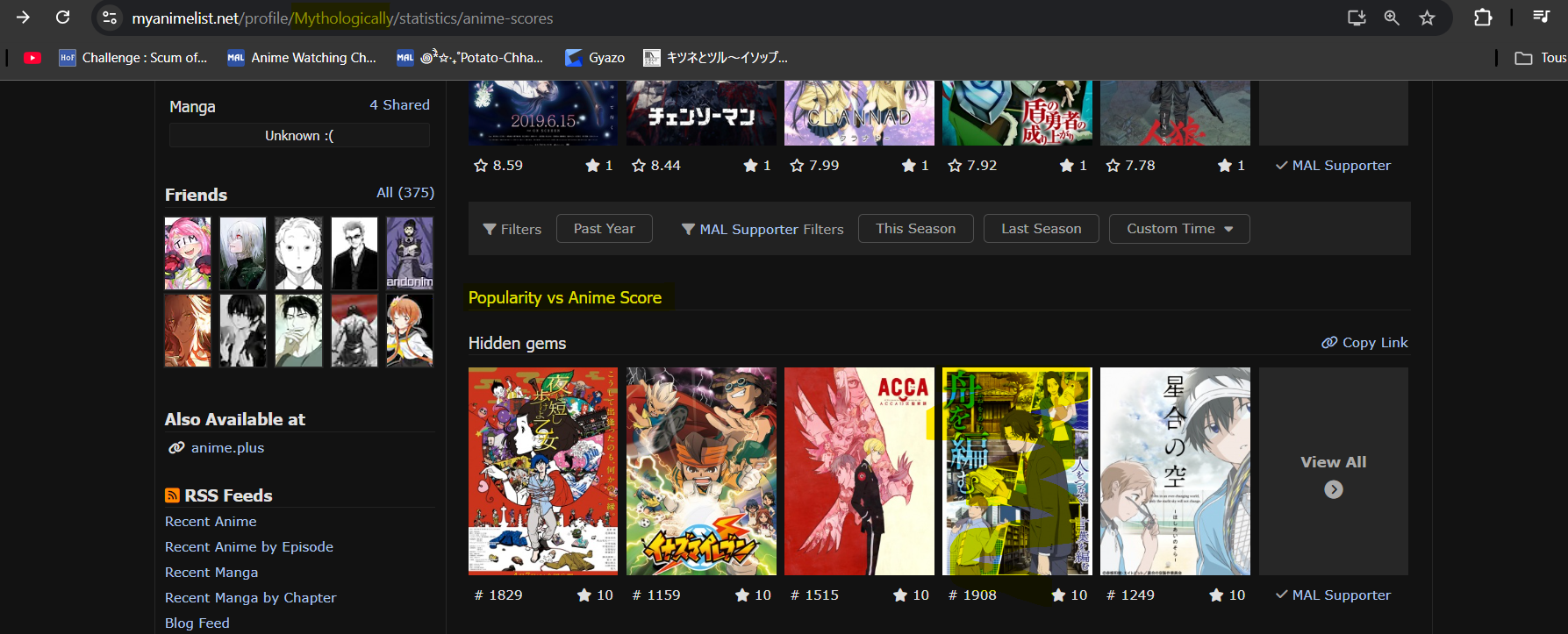Open the Hoshiai no Sora poster
Screen dimensions: 1568x634
[1175, 471]
